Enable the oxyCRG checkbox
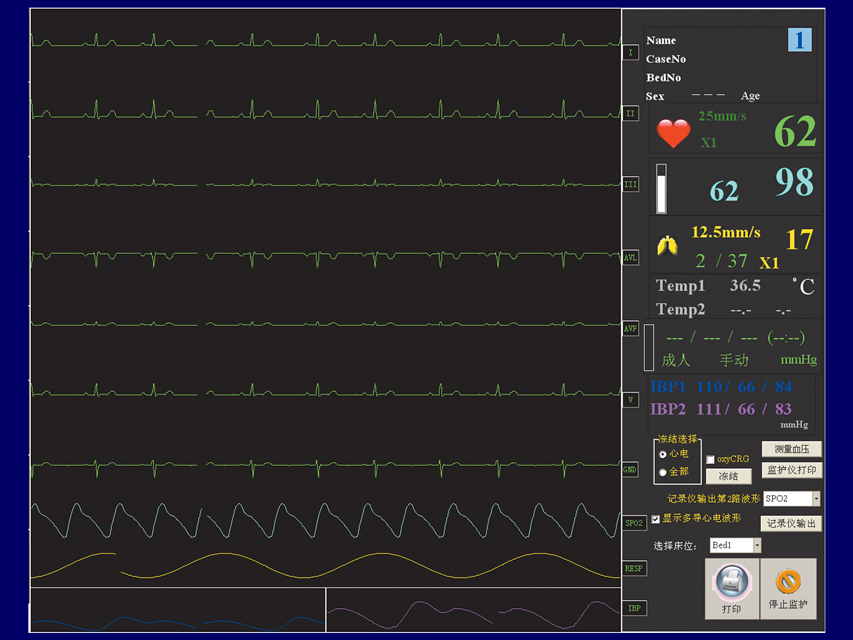 pos(710,460)
